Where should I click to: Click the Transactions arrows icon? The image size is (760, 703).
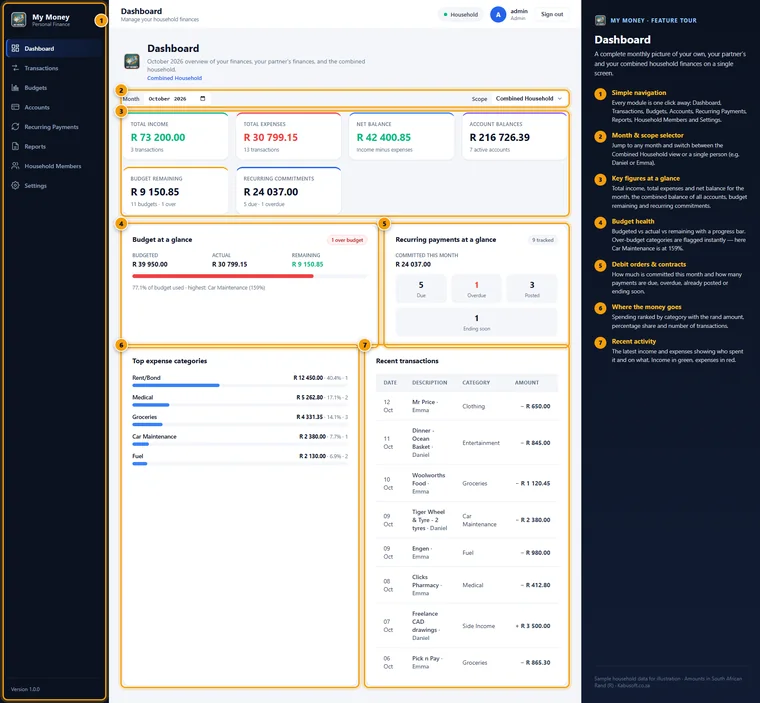(x=16, y=68)
